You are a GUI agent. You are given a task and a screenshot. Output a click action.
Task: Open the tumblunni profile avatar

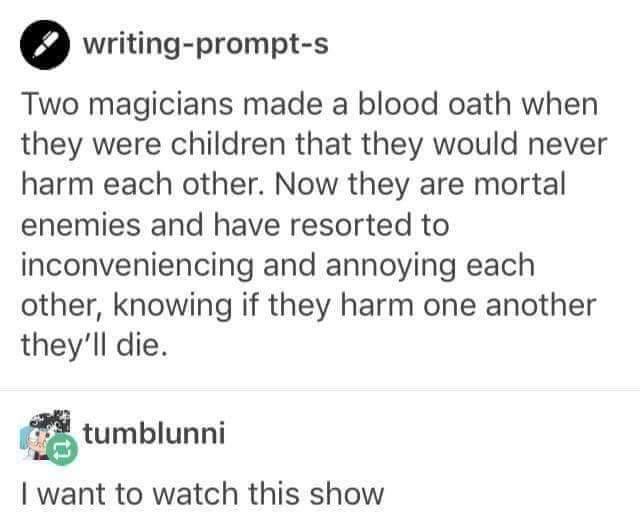[45, 435]
